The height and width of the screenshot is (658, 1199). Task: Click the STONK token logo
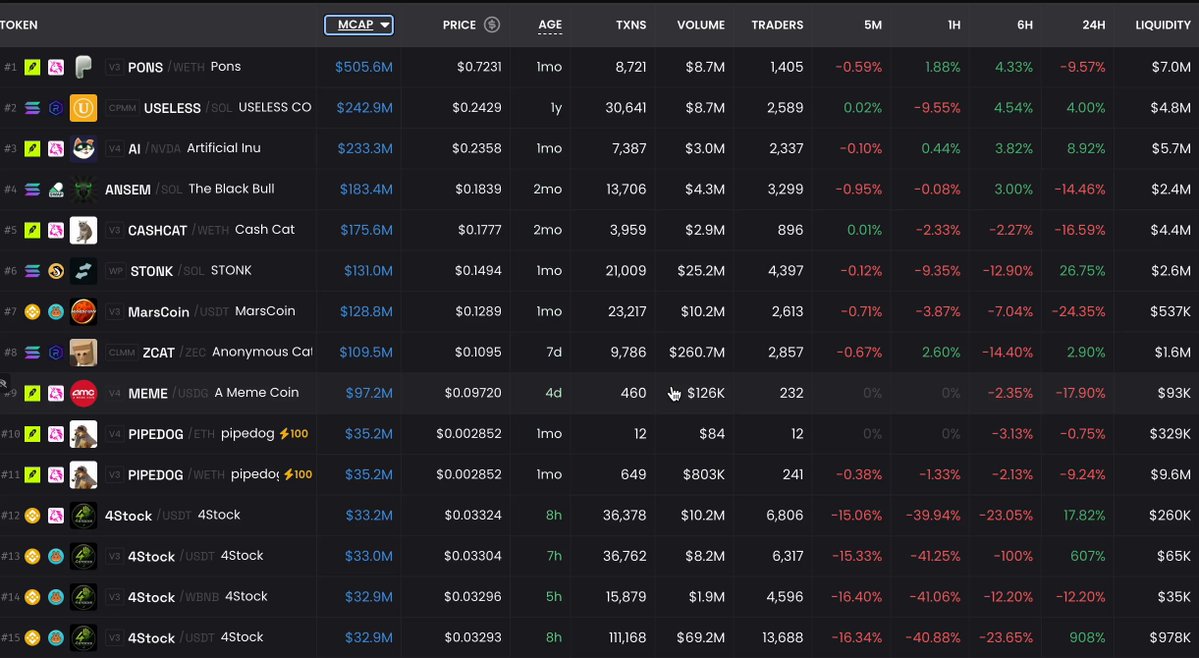[83, 271]
